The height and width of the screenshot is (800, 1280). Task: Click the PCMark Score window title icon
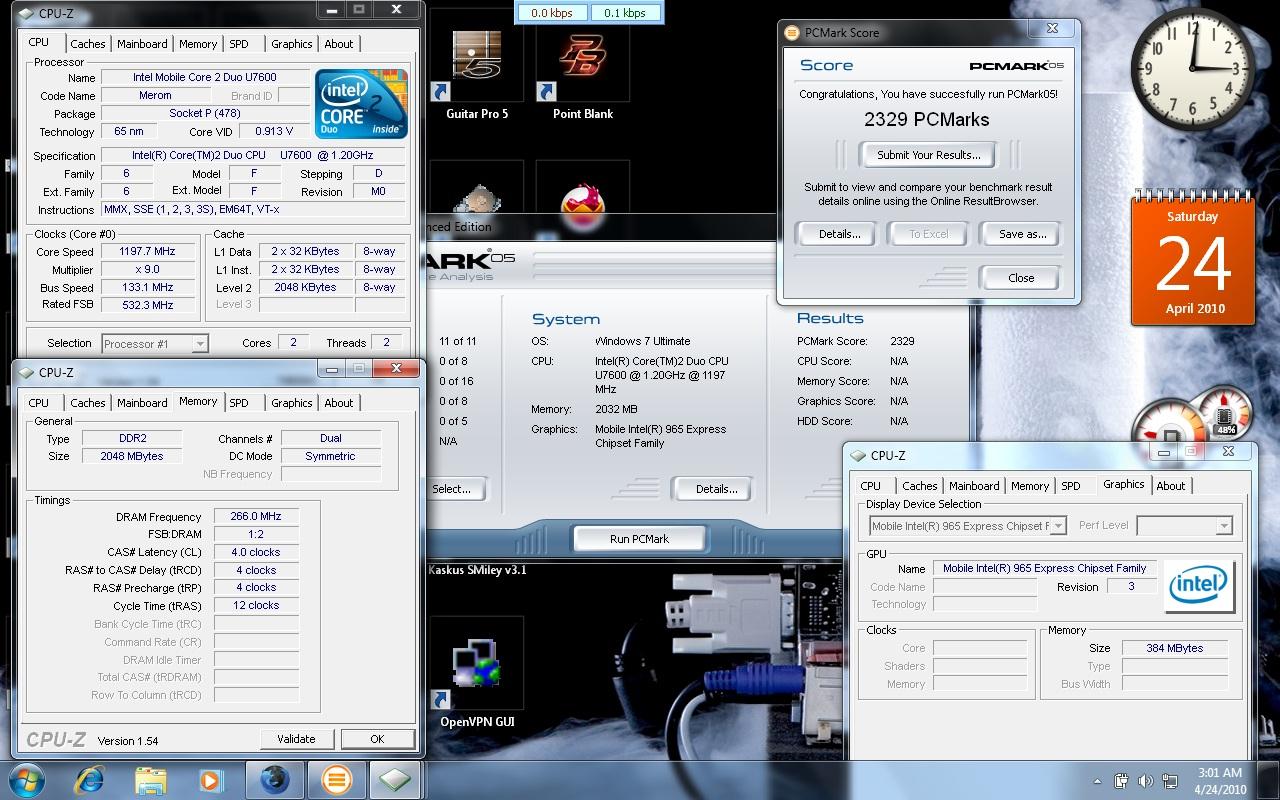coord(791,32)
